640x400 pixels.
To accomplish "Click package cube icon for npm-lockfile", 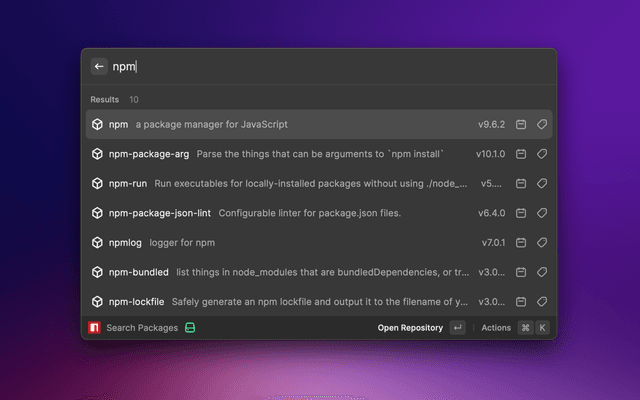I will [97, 302].
